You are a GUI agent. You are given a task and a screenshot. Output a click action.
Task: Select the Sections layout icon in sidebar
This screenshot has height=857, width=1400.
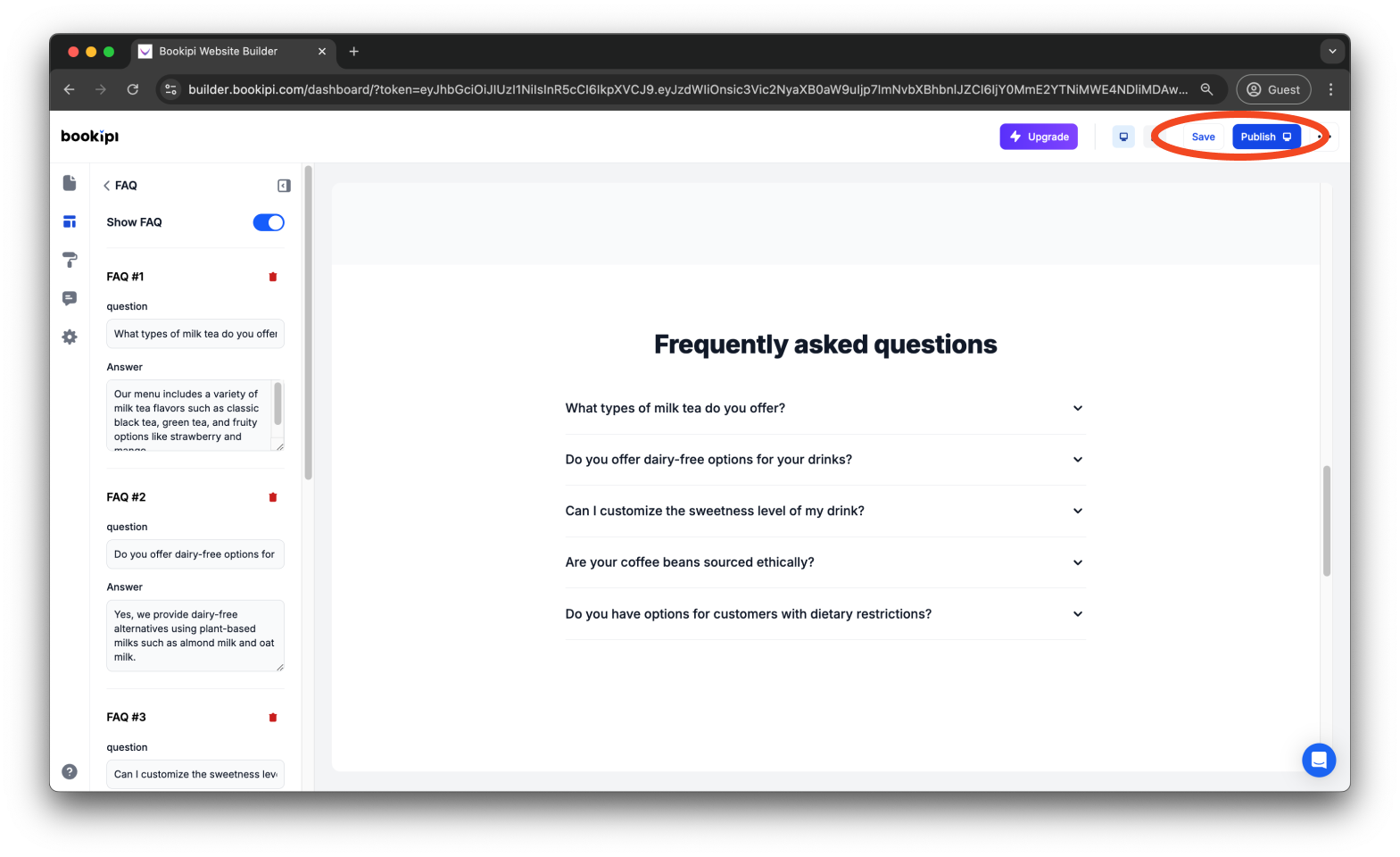[70, 221]
